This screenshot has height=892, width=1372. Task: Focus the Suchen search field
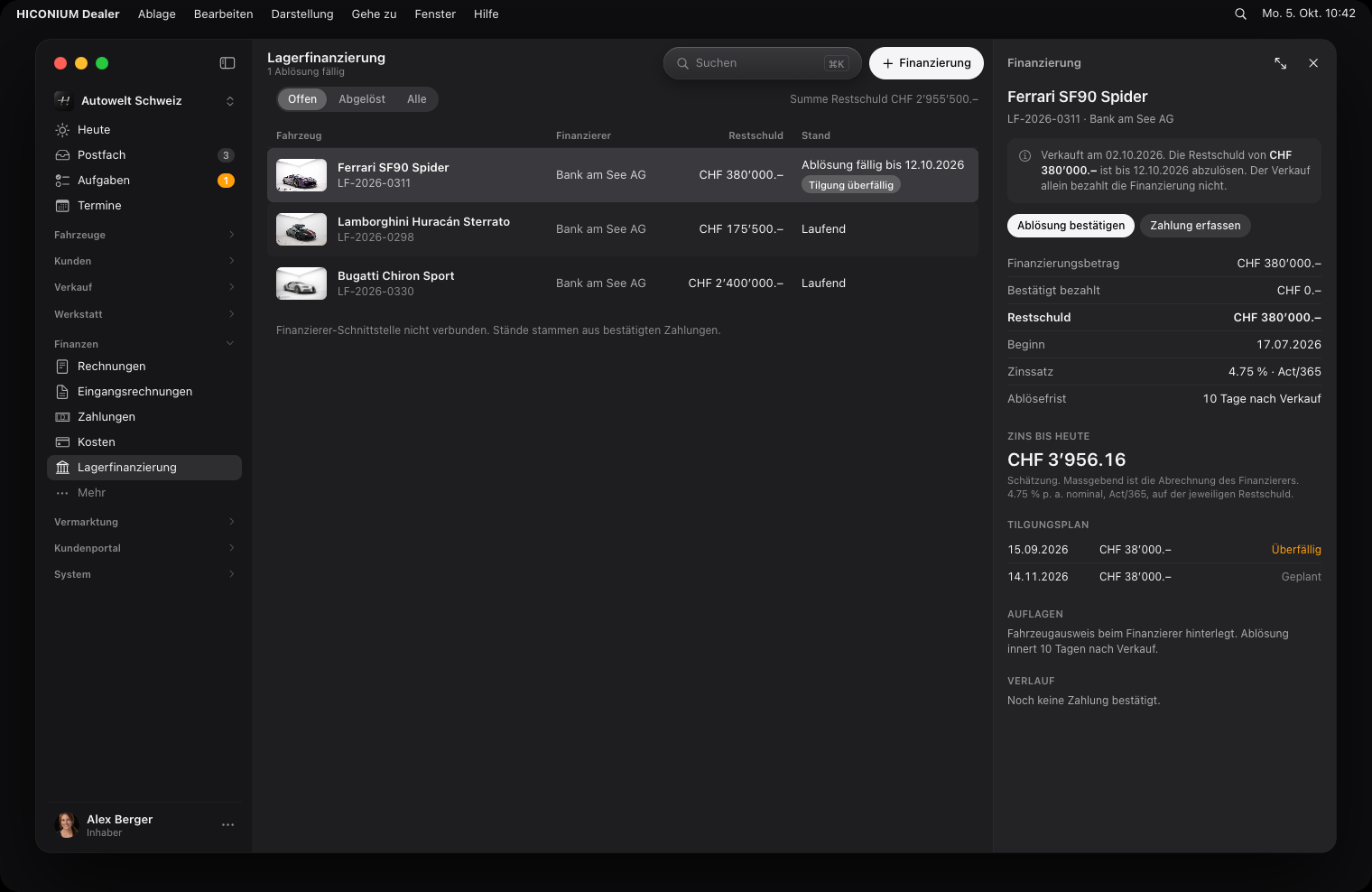pos(763,63)
